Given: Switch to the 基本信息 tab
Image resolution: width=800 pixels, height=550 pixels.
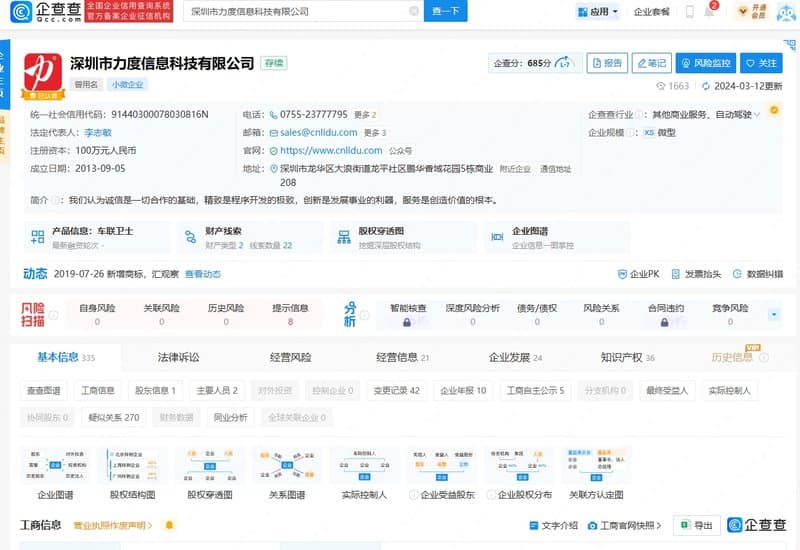Looking at the screenshot, I should [66, 357].
